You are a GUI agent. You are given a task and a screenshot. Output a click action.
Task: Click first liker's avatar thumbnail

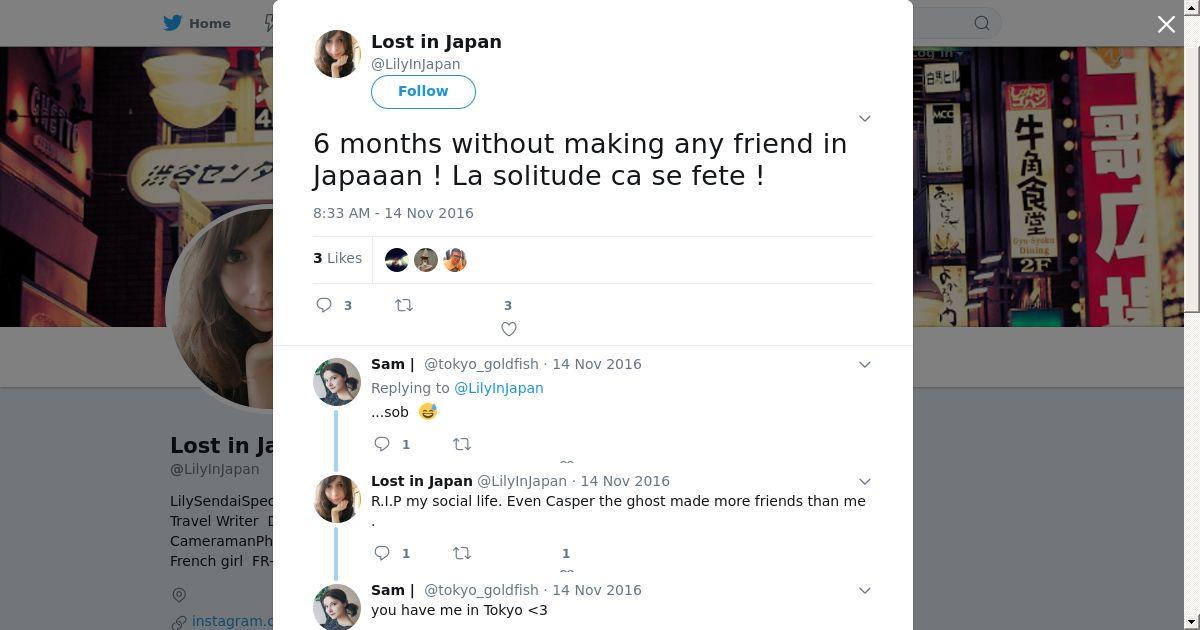click(x=397, y=260)
